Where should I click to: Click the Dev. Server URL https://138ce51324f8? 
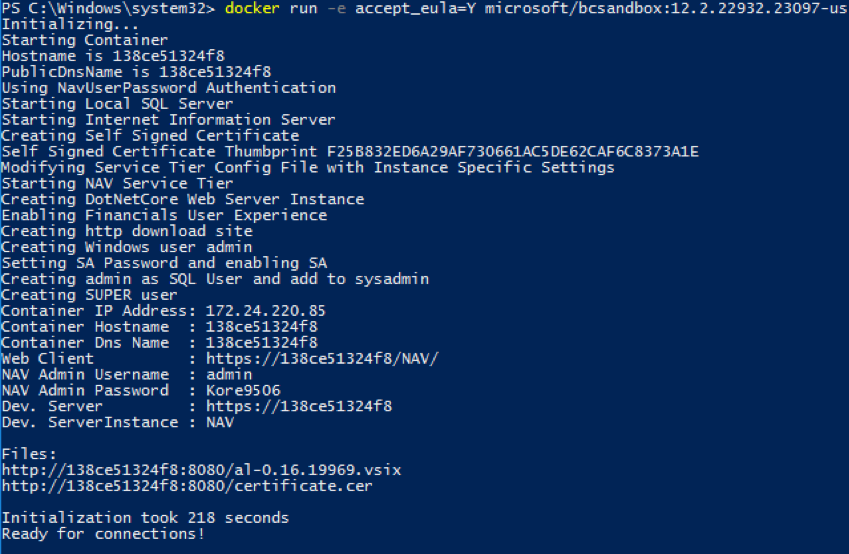(299, 406)
